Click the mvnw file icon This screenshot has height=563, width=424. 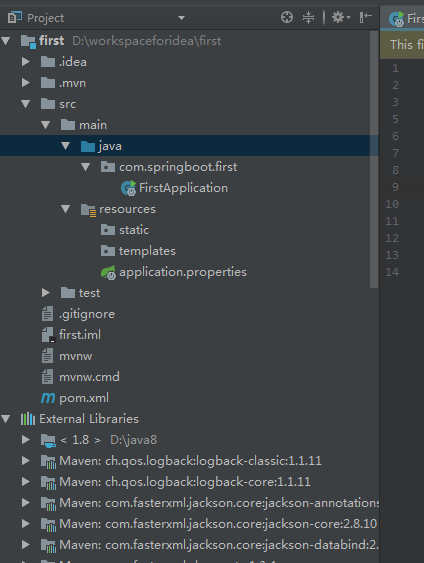pyautogui.click(x=47, y=356)
